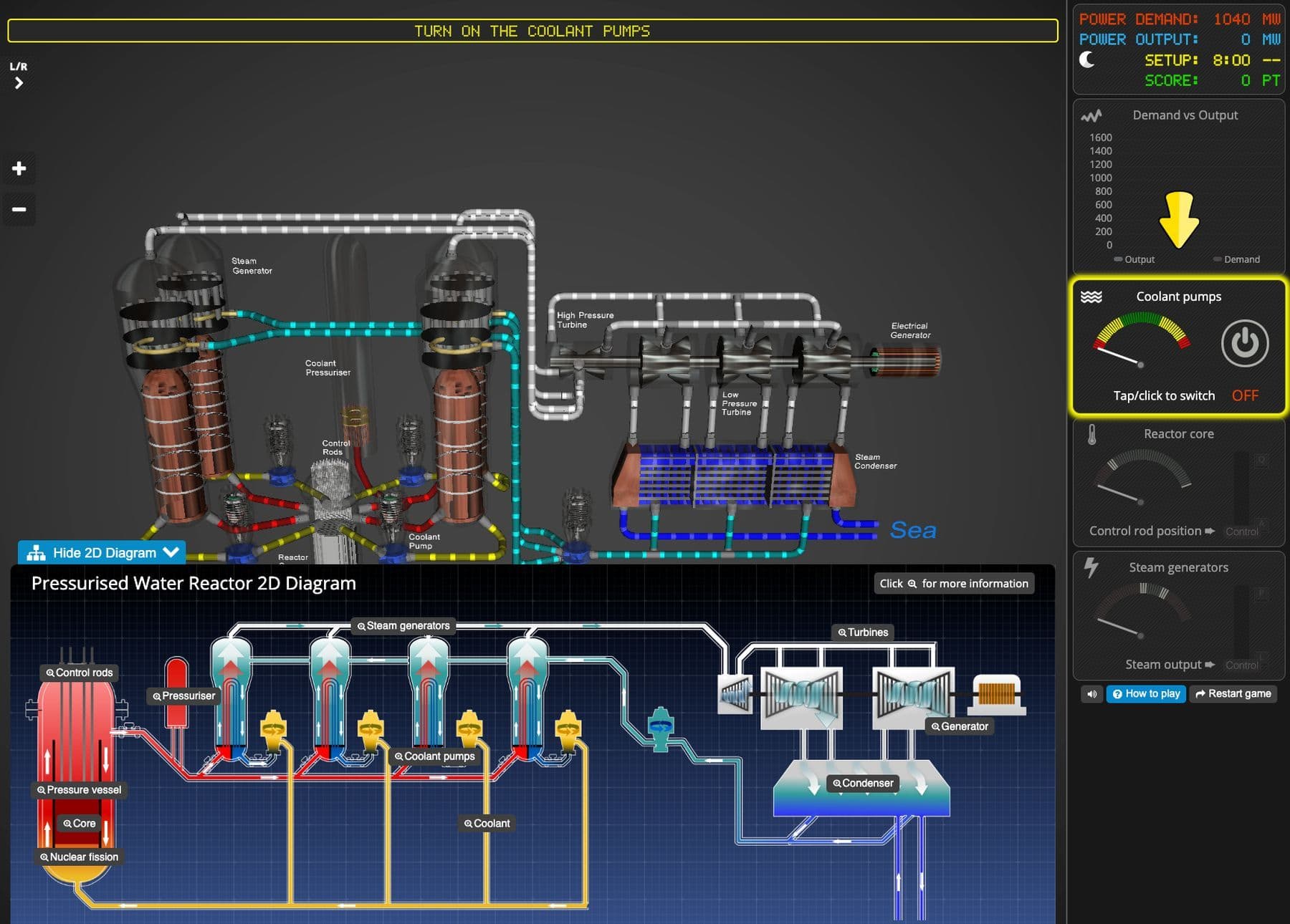Expand the L/R side panel arrow

(x=17, y=82)
